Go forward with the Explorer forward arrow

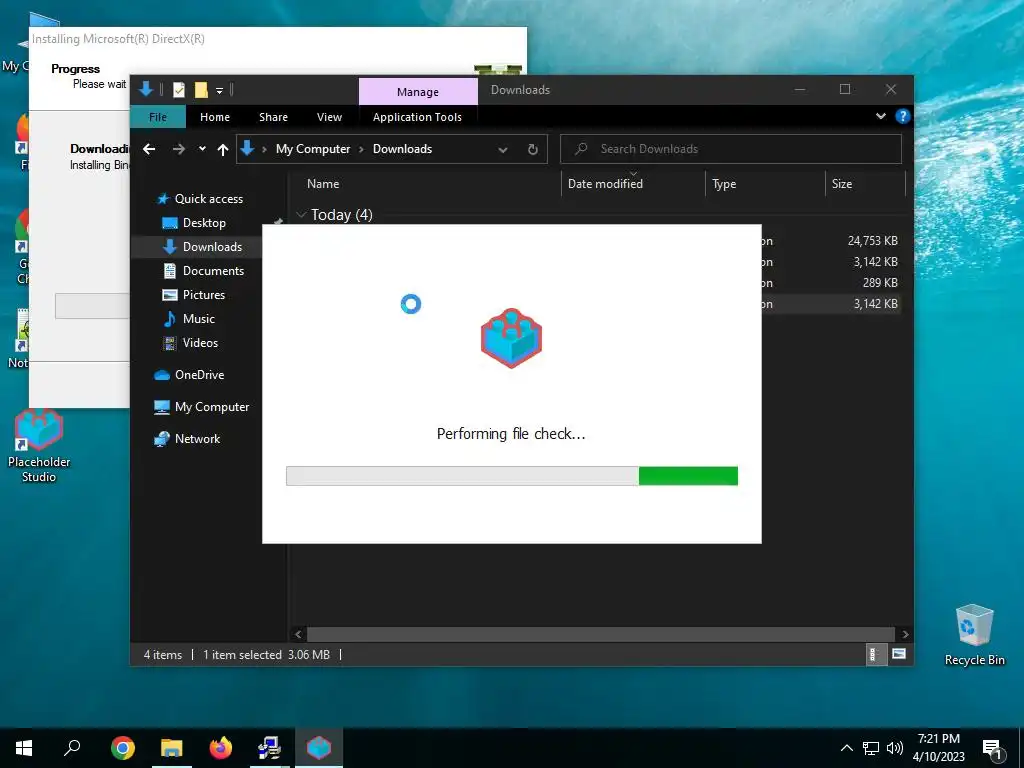(x=178, y=149)
